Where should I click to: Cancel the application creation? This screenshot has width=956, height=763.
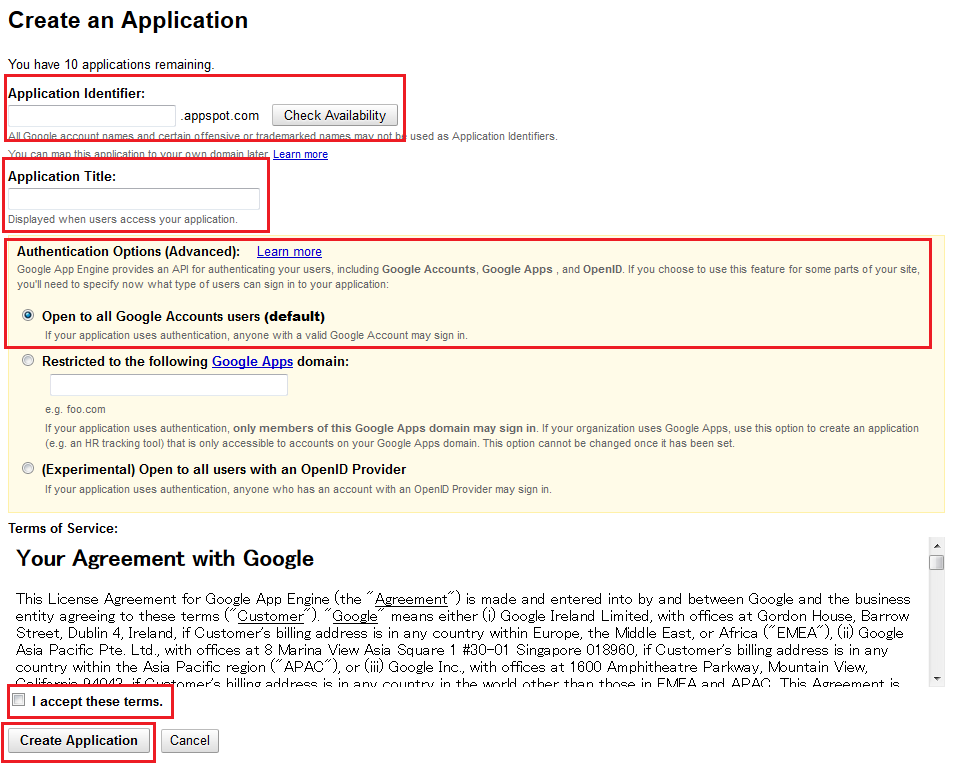[190, 740]
